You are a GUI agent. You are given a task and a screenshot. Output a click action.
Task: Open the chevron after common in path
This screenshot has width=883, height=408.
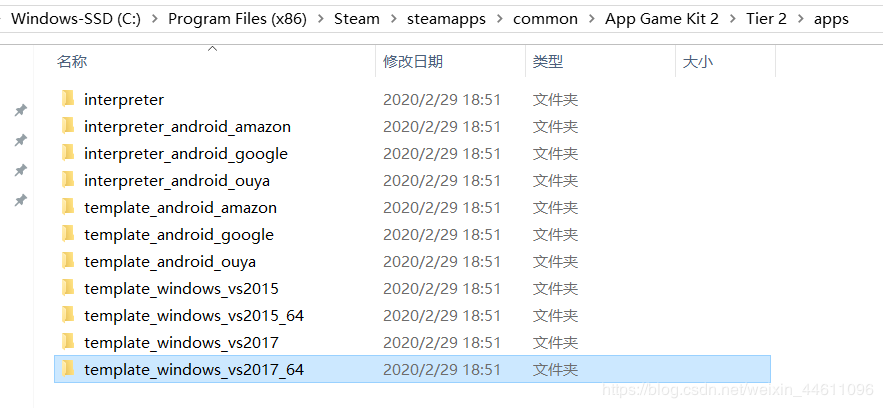(591, 19)
